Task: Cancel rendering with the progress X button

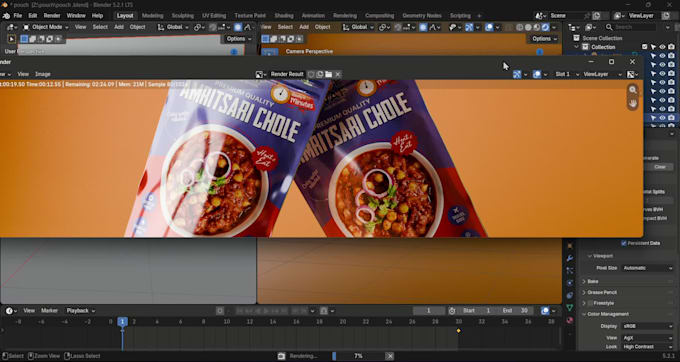Action: pos(389,356)
